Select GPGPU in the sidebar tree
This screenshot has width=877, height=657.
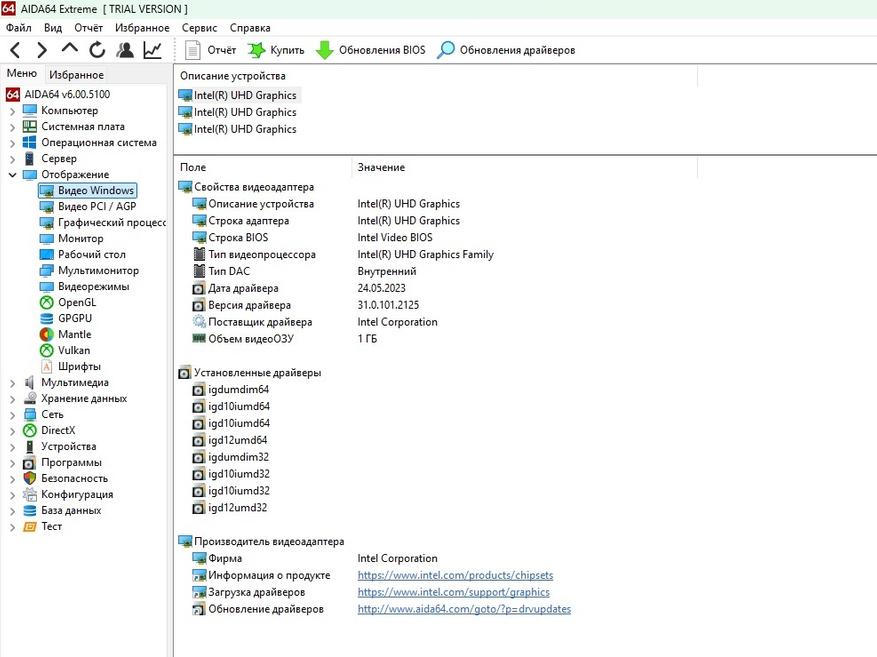(x=74, y=318)
